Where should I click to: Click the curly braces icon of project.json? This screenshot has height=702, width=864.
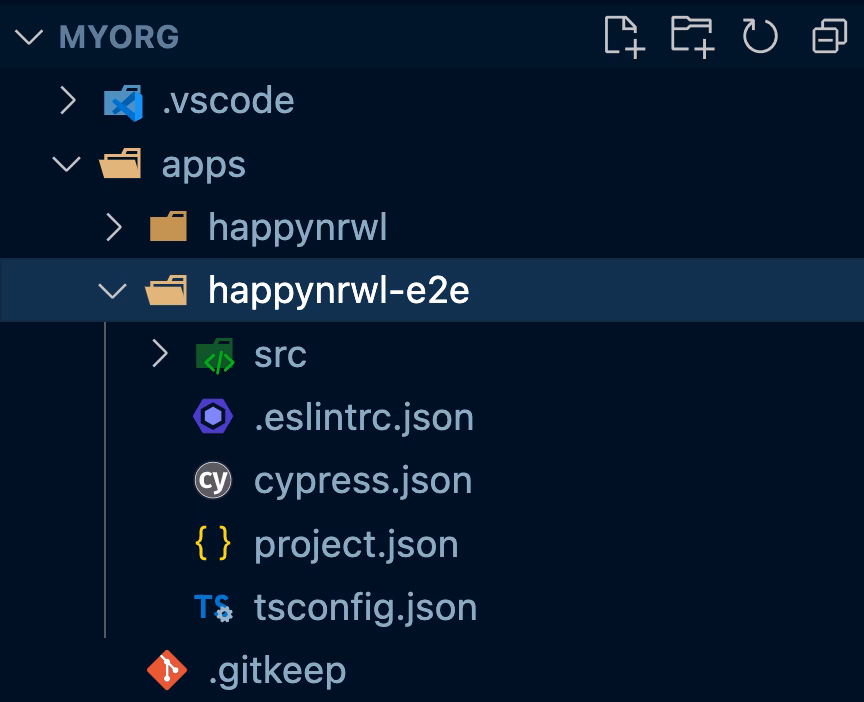(x=213, y=544)
